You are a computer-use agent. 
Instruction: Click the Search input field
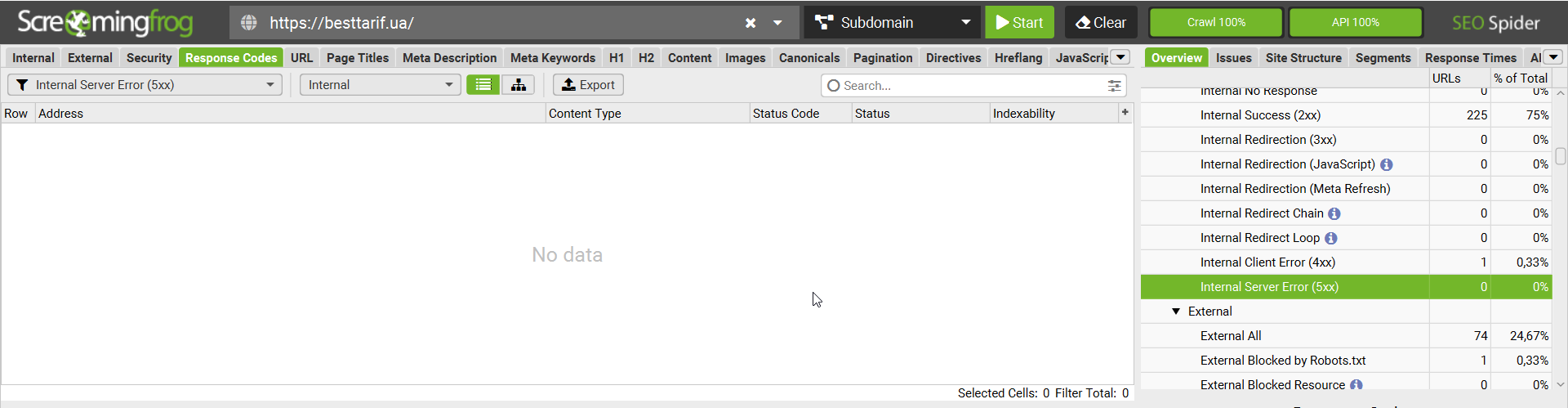point(972,85)
